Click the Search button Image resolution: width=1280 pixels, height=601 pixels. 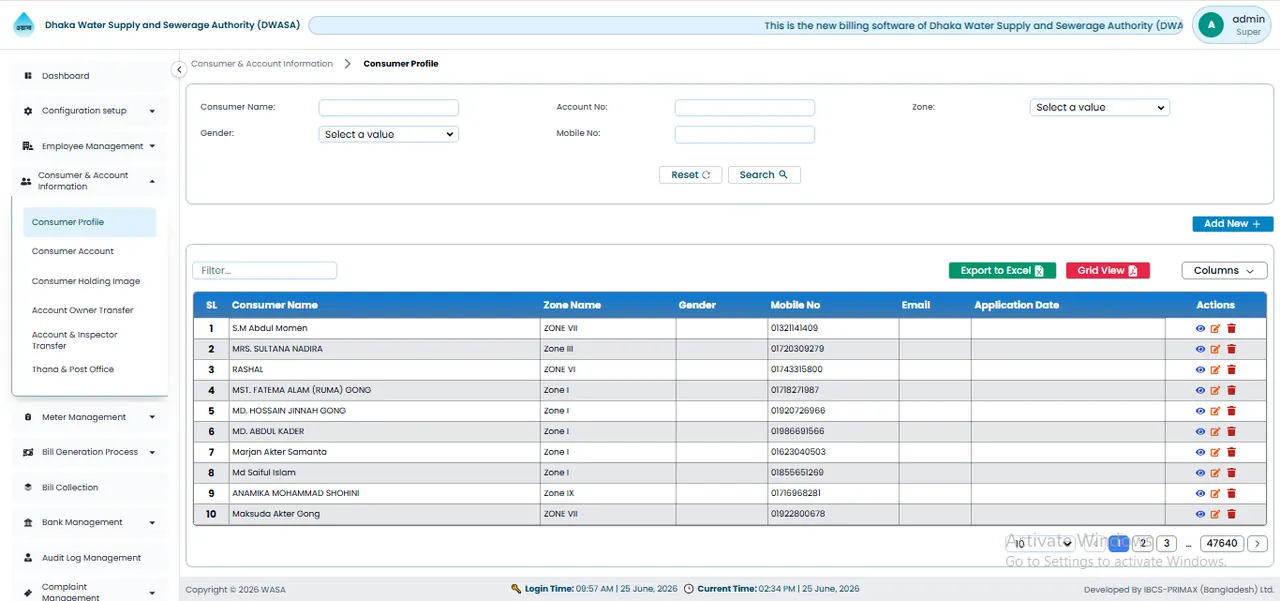click(764, 175)
